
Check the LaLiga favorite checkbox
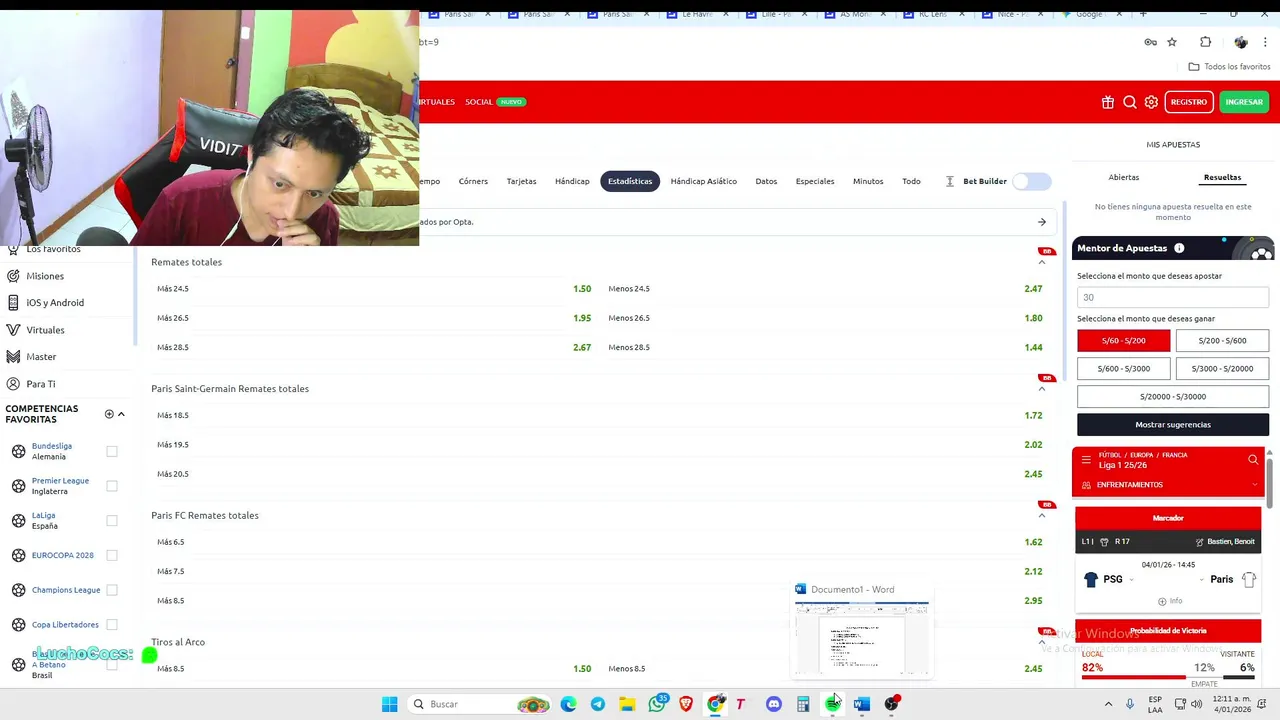point(112,520)
